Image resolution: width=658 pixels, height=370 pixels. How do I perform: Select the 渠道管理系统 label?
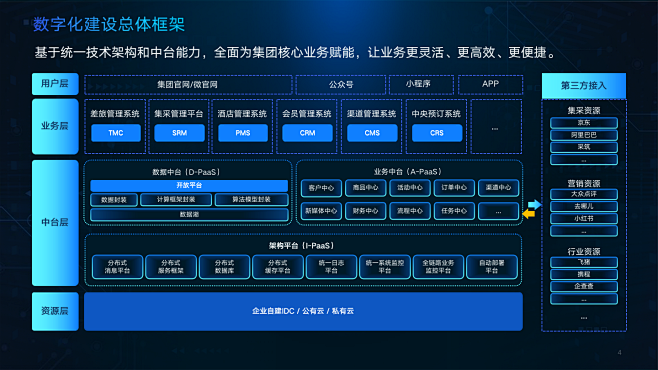(x=371, y=114)
